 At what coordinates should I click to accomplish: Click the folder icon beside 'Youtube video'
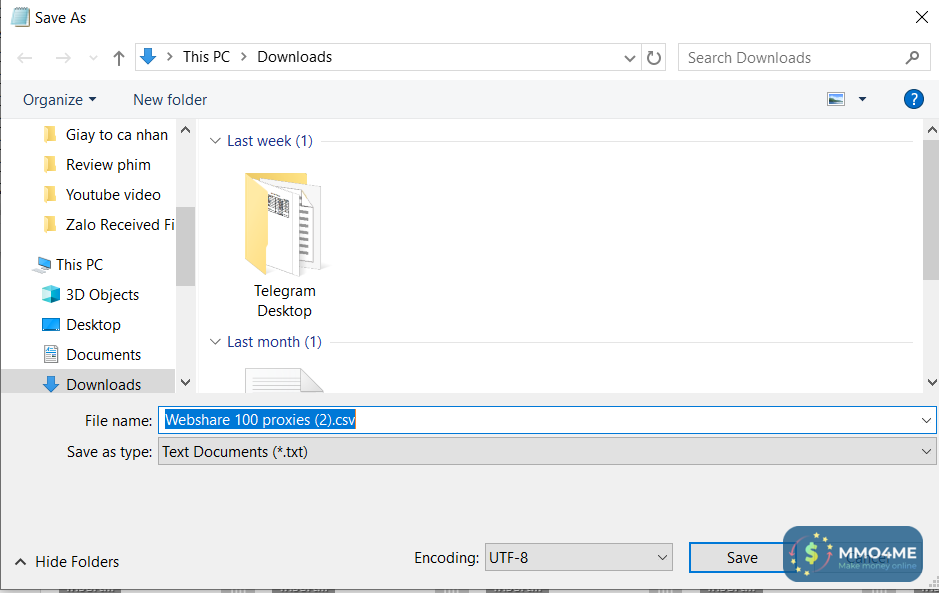tap(50, 194)
